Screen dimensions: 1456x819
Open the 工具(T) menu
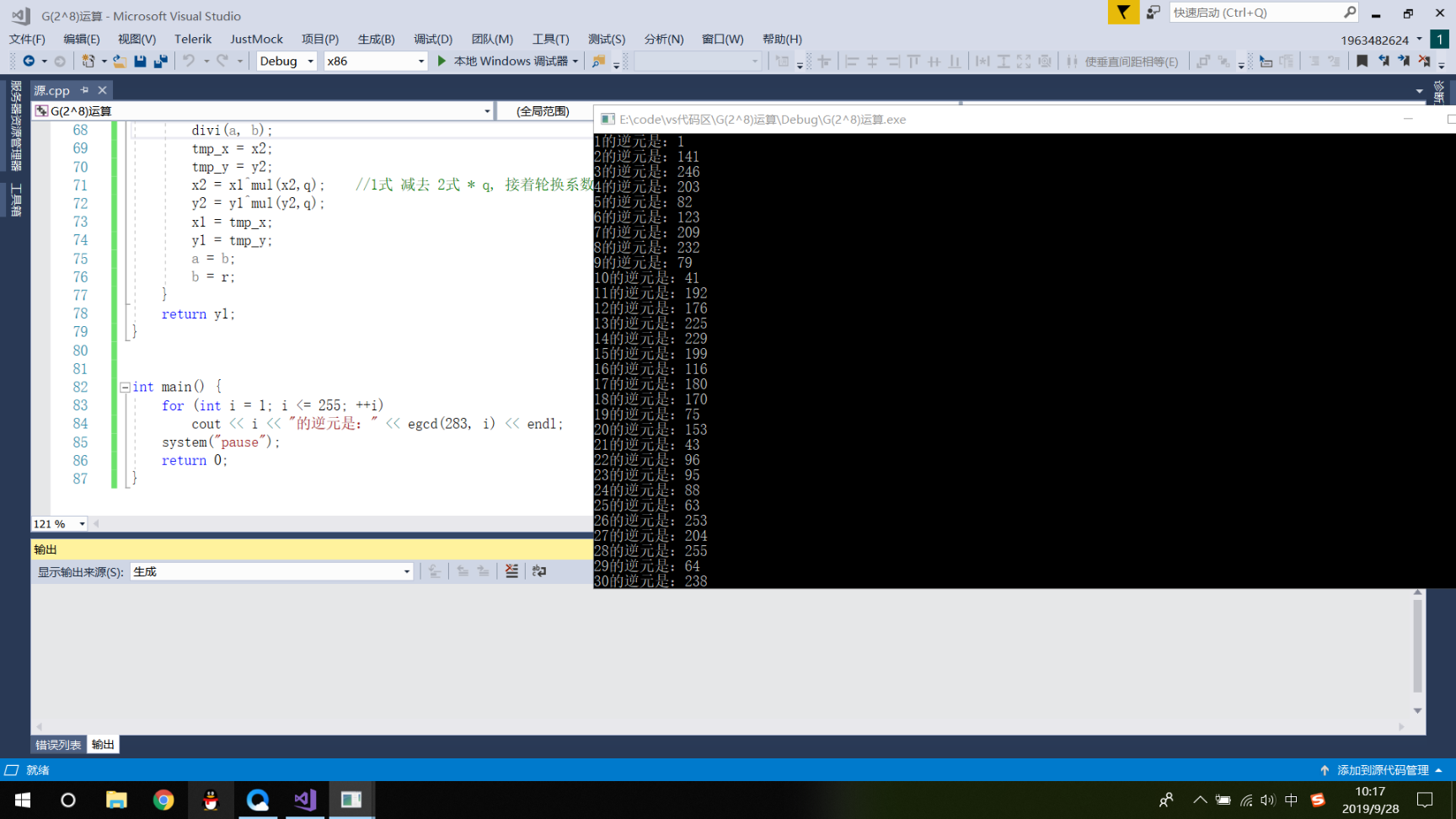(550, 39)
